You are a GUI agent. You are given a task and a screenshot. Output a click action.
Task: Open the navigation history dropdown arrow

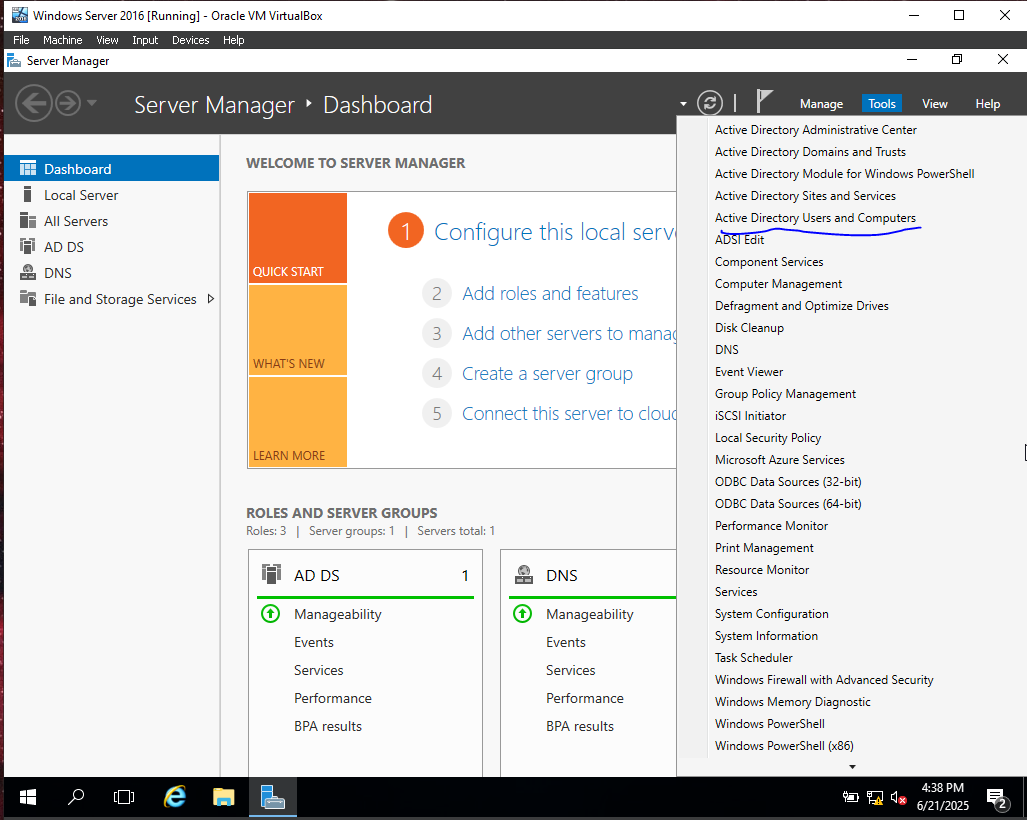pos(92,102)
